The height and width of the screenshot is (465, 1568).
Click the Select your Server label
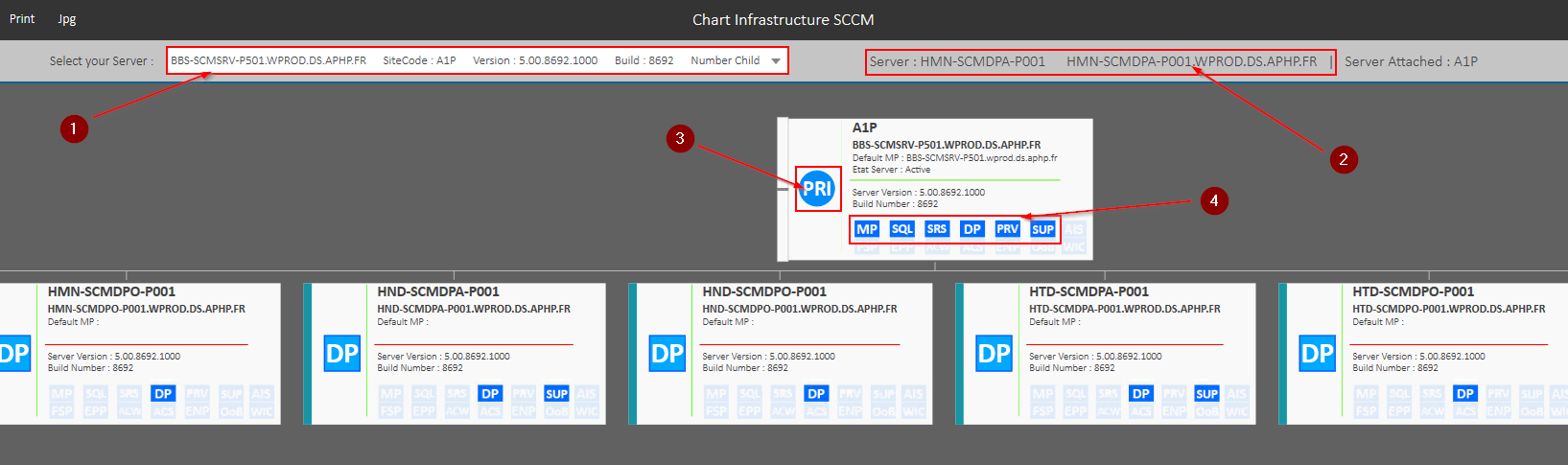coord(102,61)
